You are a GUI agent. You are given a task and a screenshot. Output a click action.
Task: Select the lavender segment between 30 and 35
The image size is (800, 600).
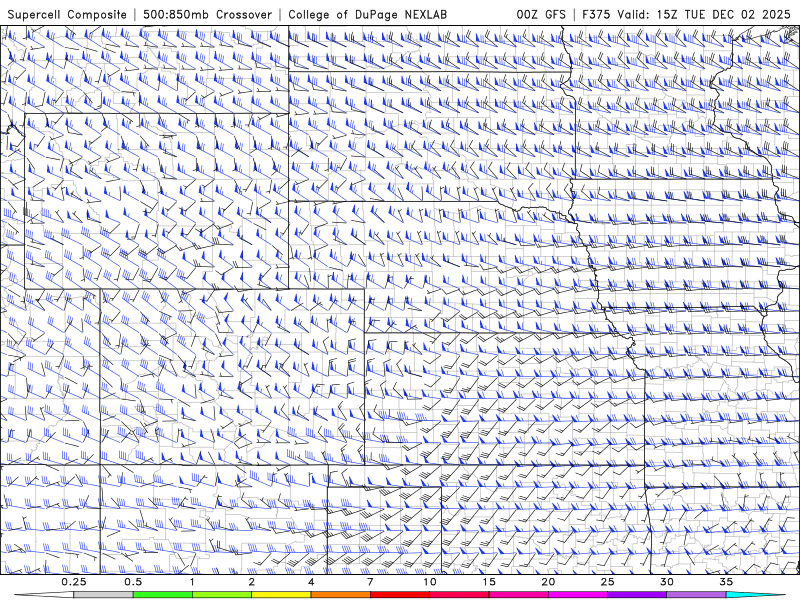696,595
